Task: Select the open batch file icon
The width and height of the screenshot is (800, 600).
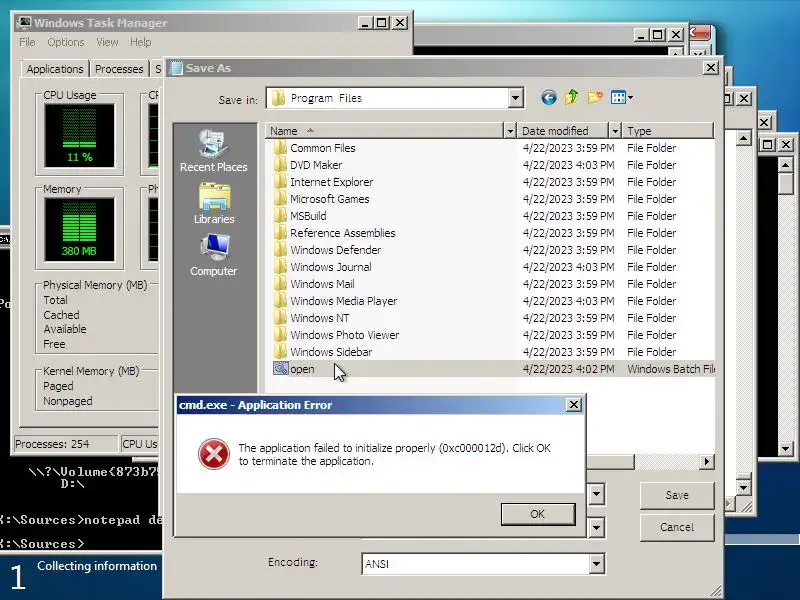Action: pos(281,368)
